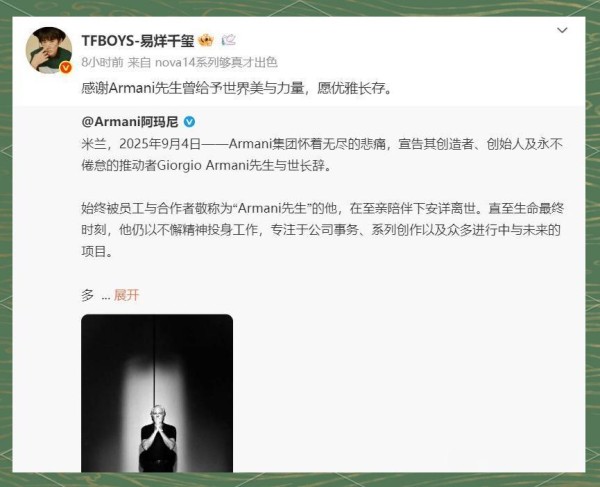Open the TFBOYS-易烊千玺 profile avatar
Screen dimensions: 600x487
(x=49, y=50)
